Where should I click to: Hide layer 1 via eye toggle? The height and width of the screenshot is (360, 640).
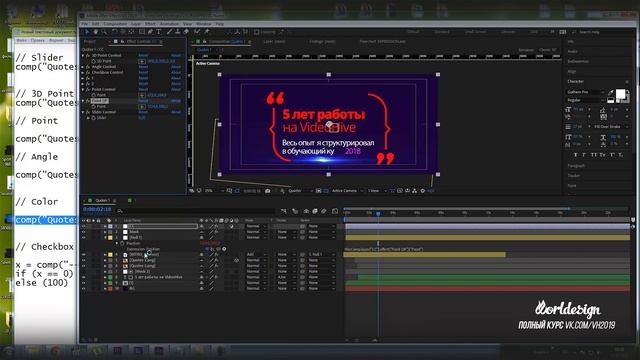click(84, 226)
